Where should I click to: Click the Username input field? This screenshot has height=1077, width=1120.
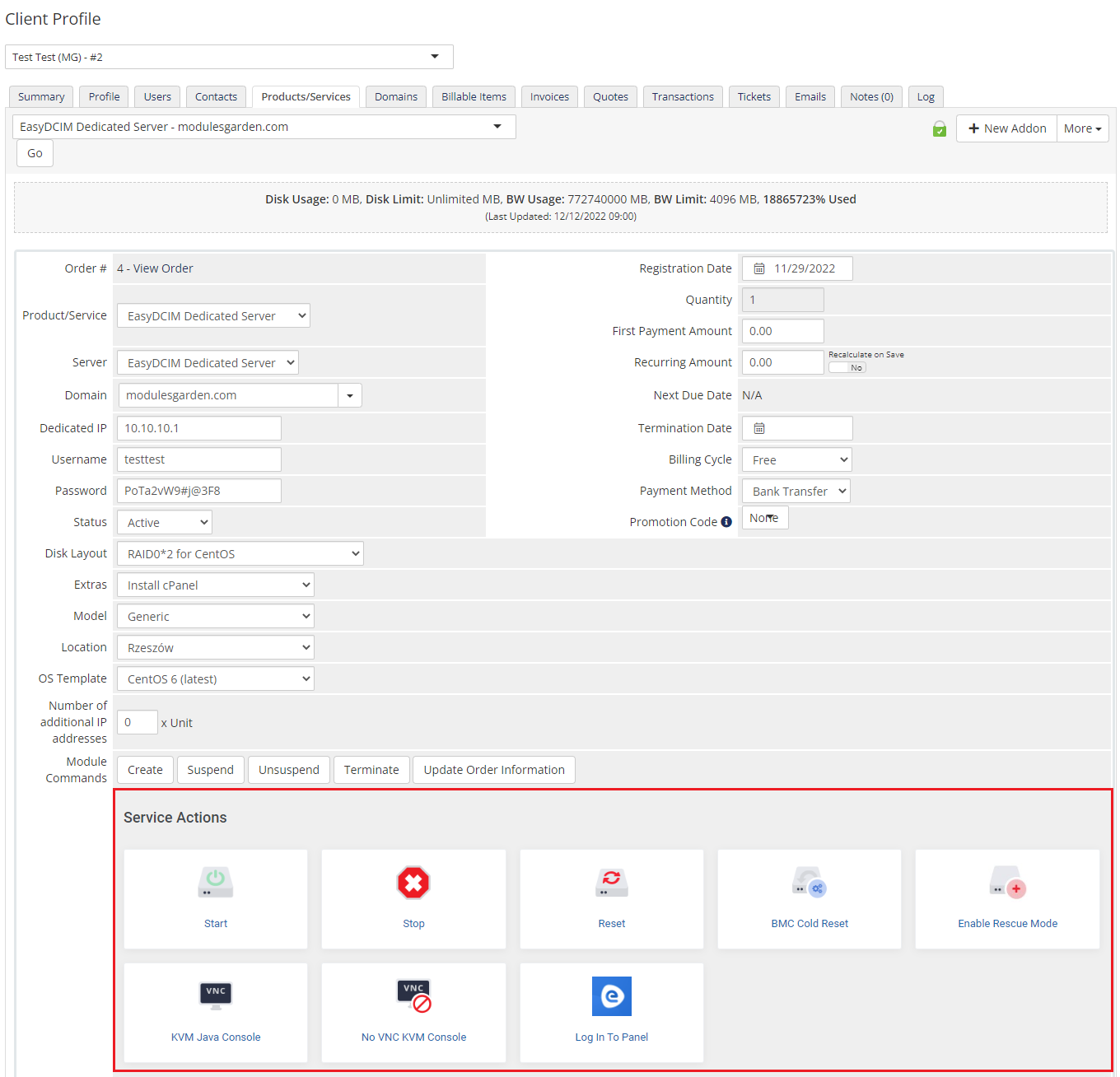click(199, 459)
